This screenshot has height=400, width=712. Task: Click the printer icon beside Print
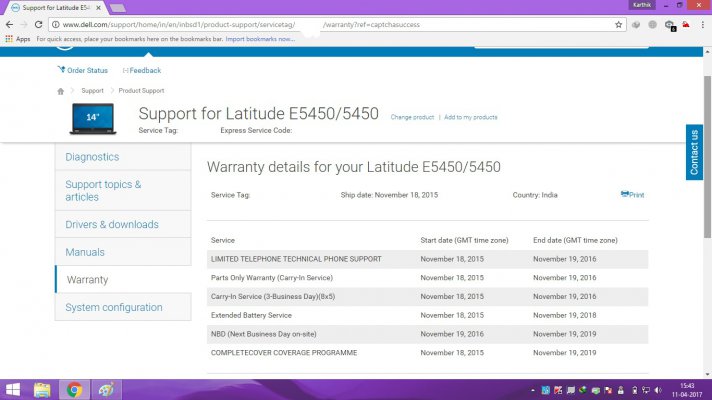tap(624, 194)
